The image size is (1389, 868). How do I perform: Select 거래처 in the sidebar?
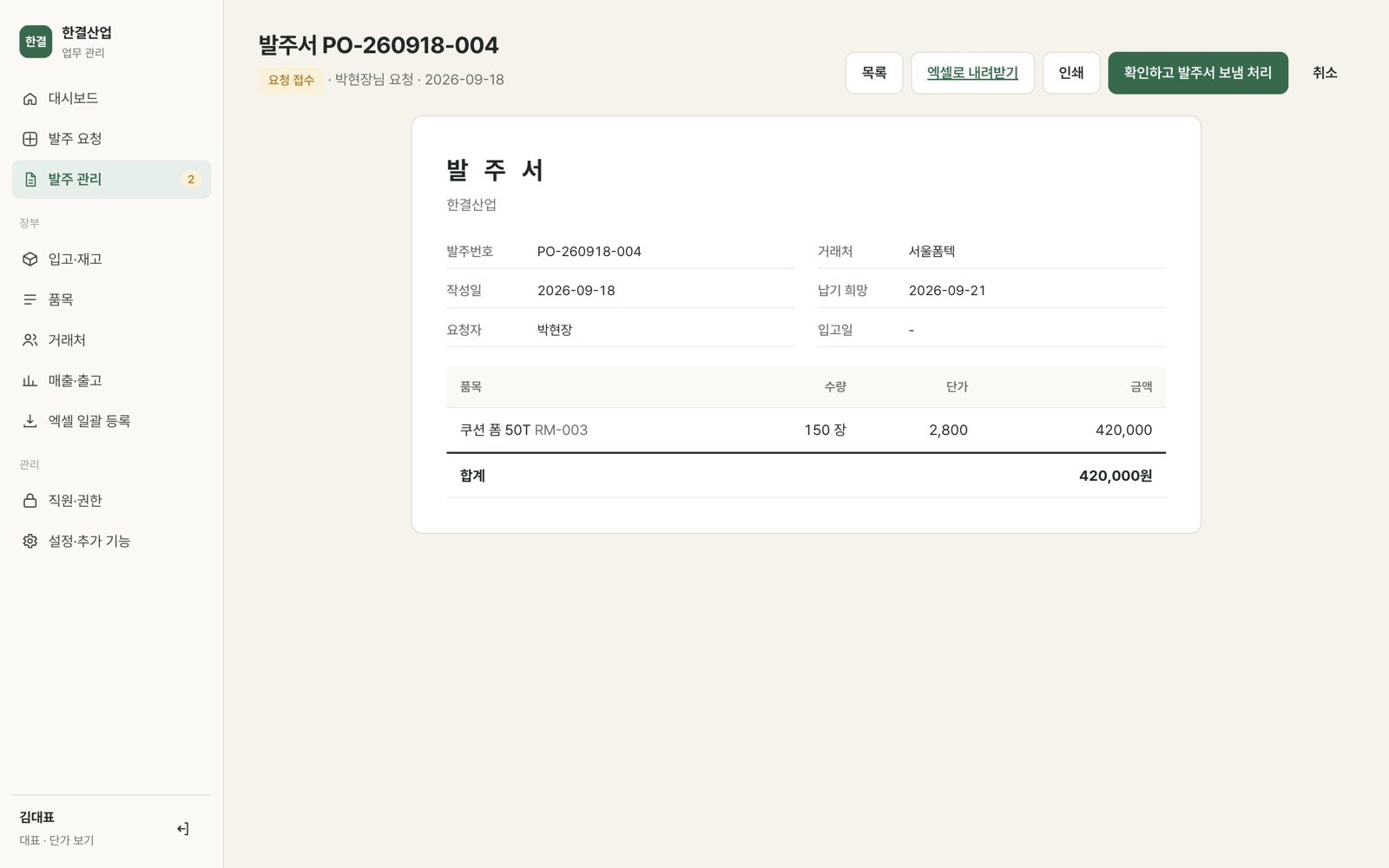[111, 340]
